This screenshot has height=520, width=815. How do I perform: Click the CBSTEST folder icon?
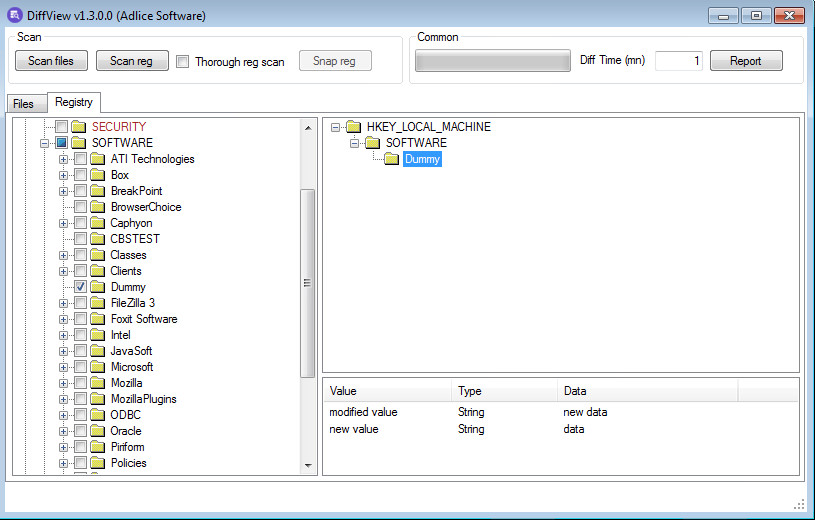(98, 239)
